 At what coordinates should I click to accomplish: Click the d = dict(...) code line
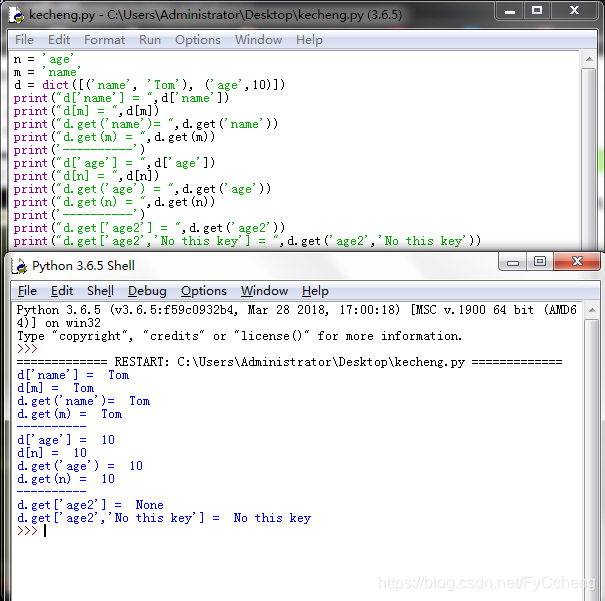coord(149,85)
